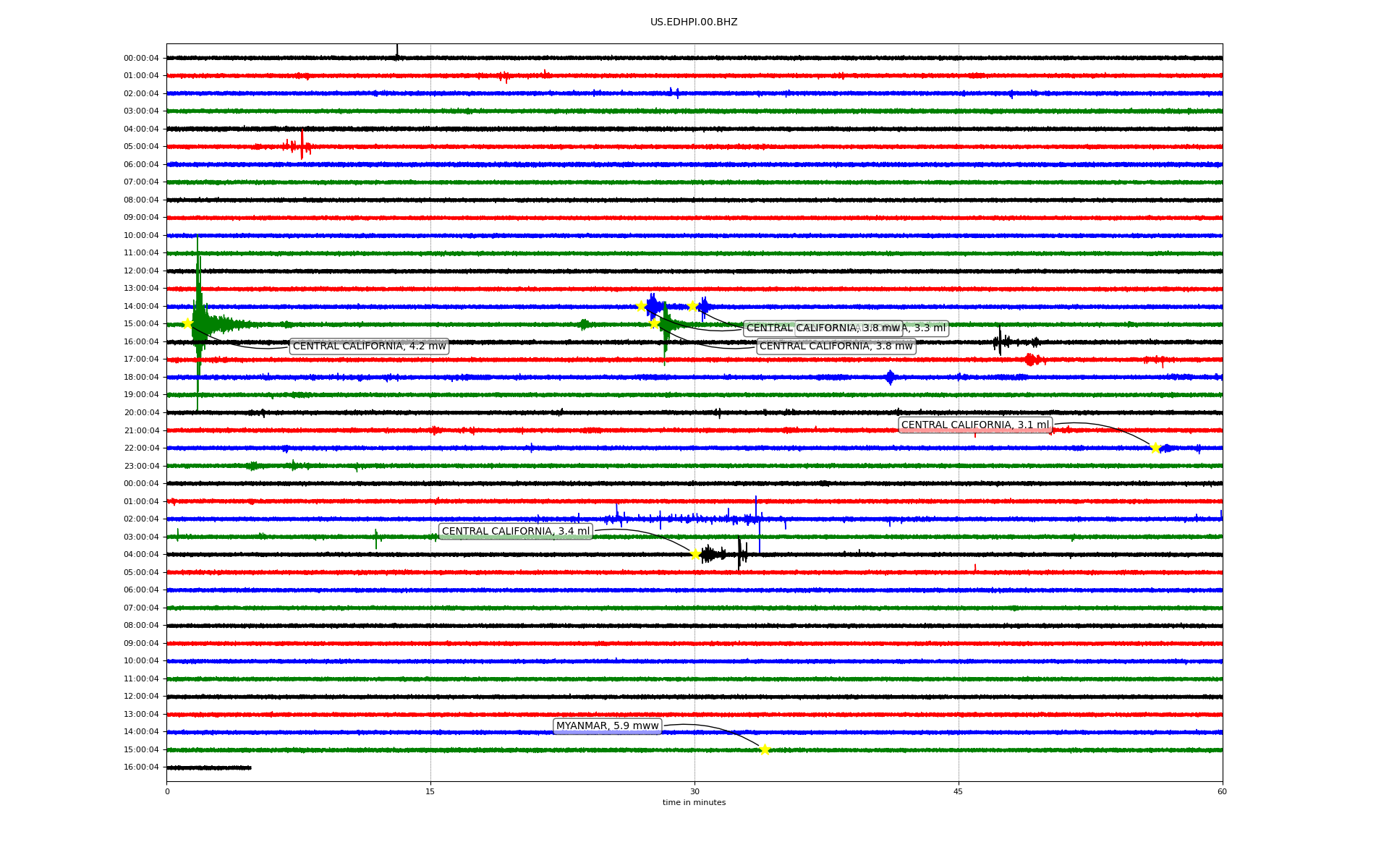Click the 45 tick on the time axis
The width and height of the screenshot is (1389, 868).
pos(958,791)
